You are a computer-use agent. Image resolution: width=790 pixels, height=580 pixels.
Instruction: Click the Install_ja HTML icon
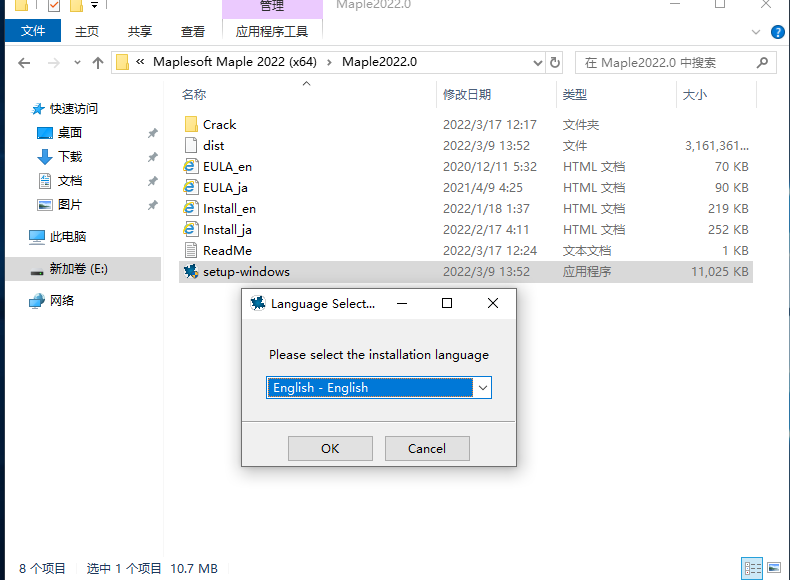click(190, 230)
